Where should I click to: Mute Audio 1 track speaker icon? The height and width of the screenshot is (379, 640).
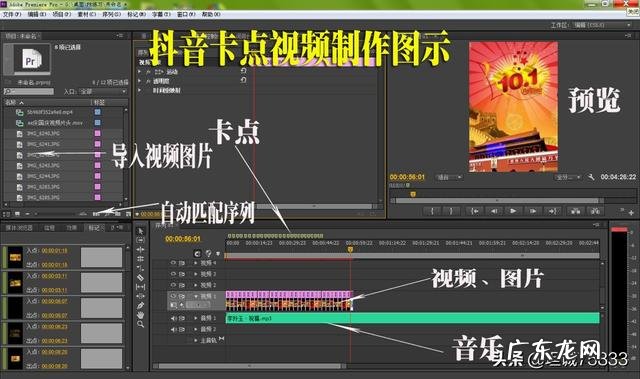point(173,318)
